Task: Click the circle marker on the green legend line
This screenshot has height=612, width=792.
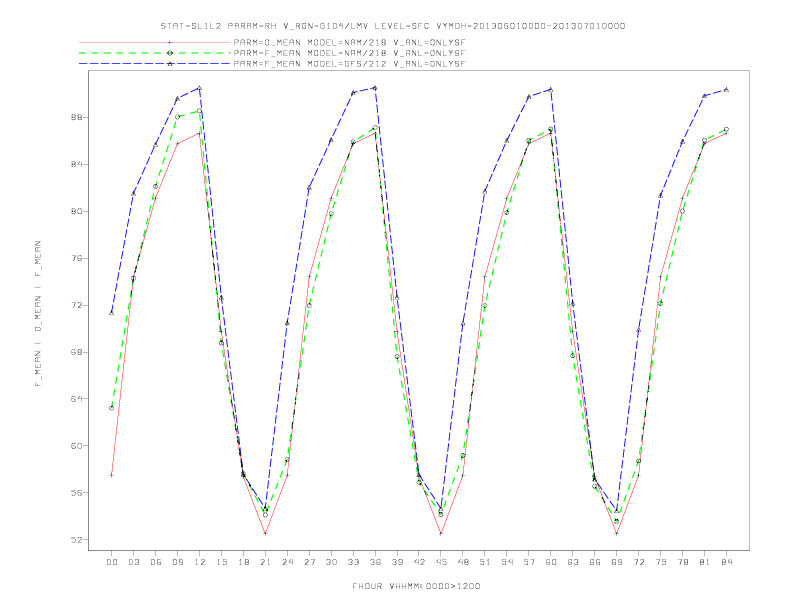Action: pos(170,53)
